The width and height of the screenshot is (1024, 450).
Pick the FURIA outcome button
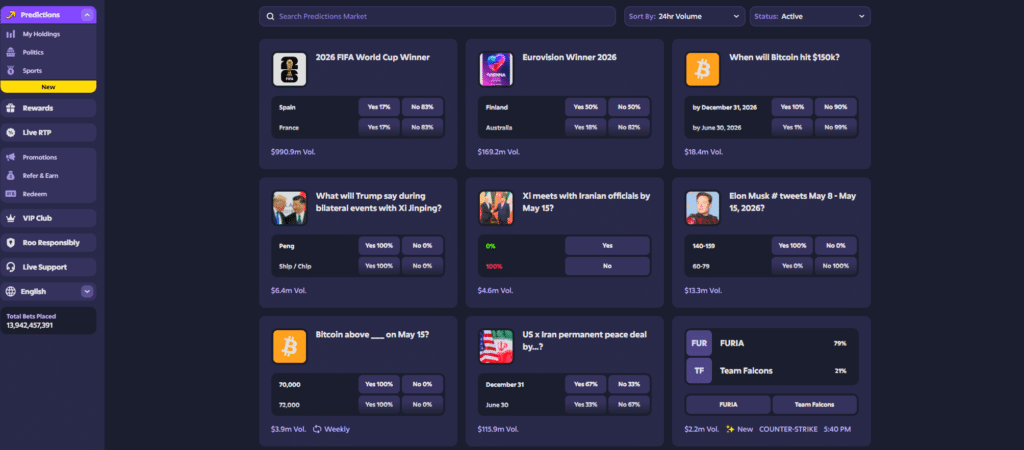tap(728, 404)
